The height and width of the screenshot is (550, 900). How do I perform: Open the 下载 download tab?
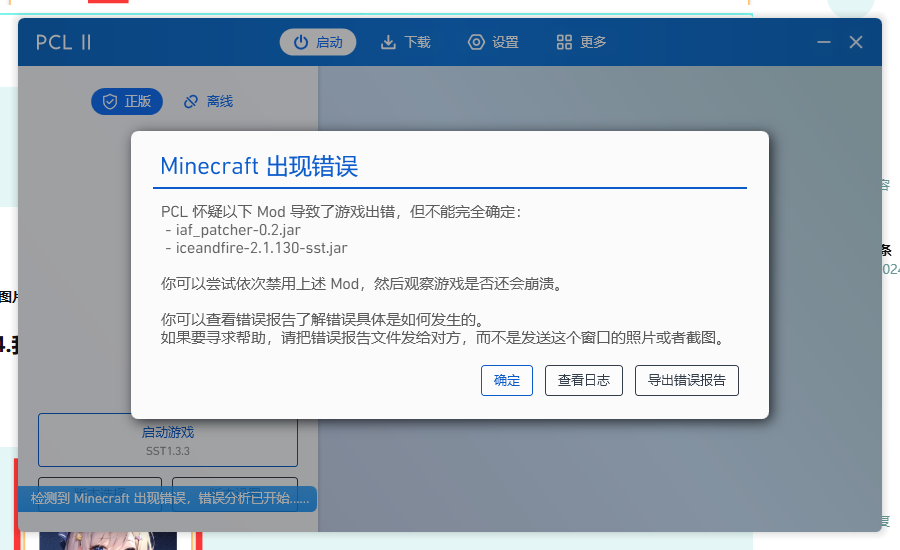(405, 42)
